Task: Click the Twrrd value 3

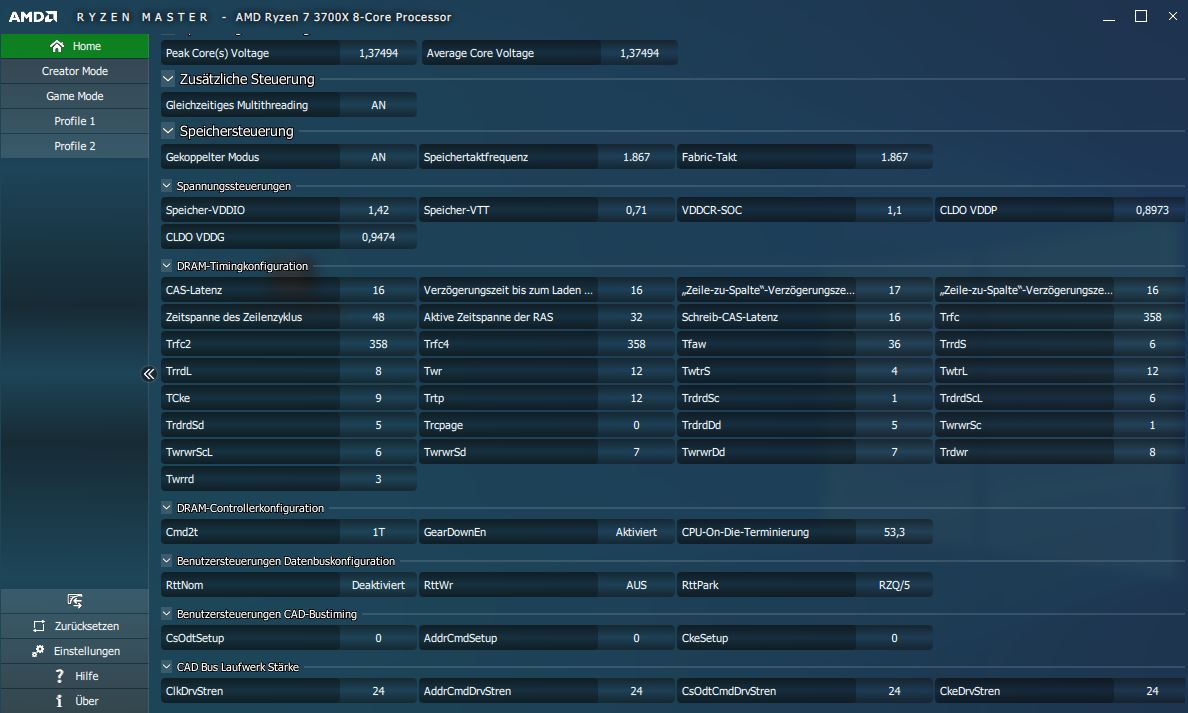Action: pos(378,479)
